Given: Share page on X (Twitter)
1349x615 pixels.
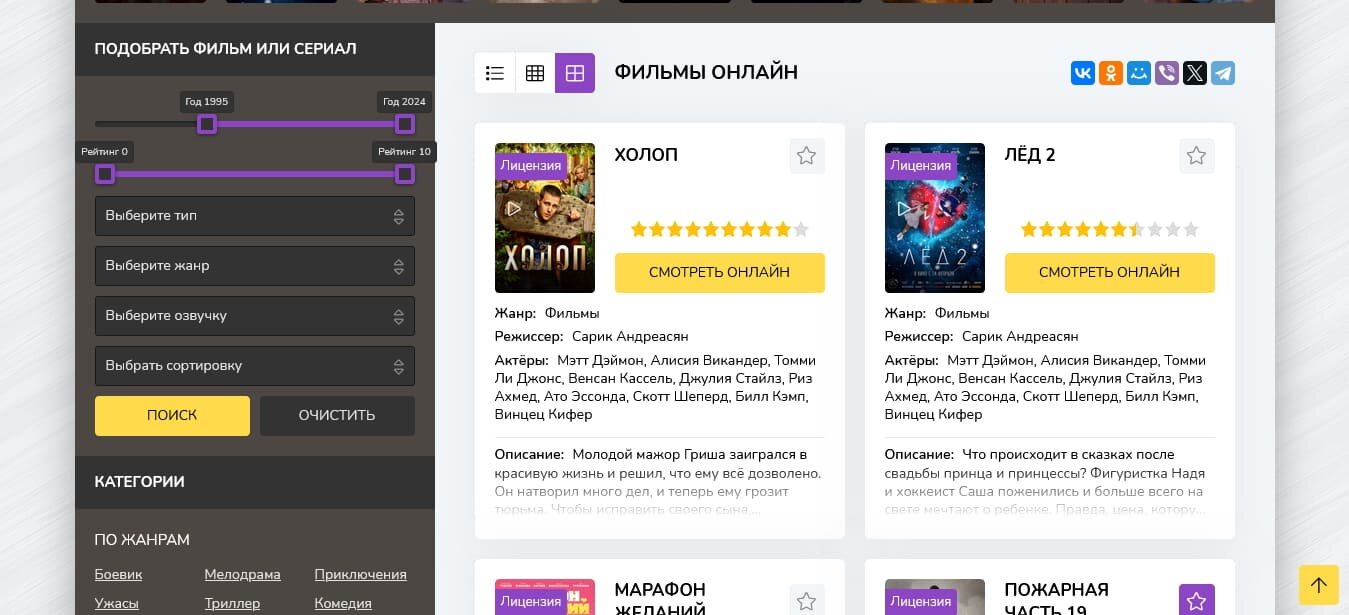Looking at the screenshot, I should tap(1195, 73).
